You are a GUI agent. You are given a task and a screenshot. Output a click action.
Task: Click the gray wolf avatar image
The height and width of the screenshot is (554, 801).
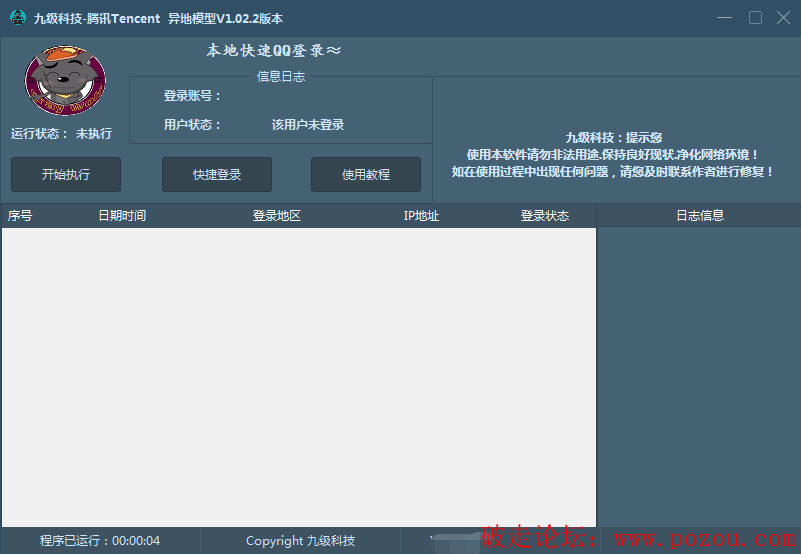[65, 80]
